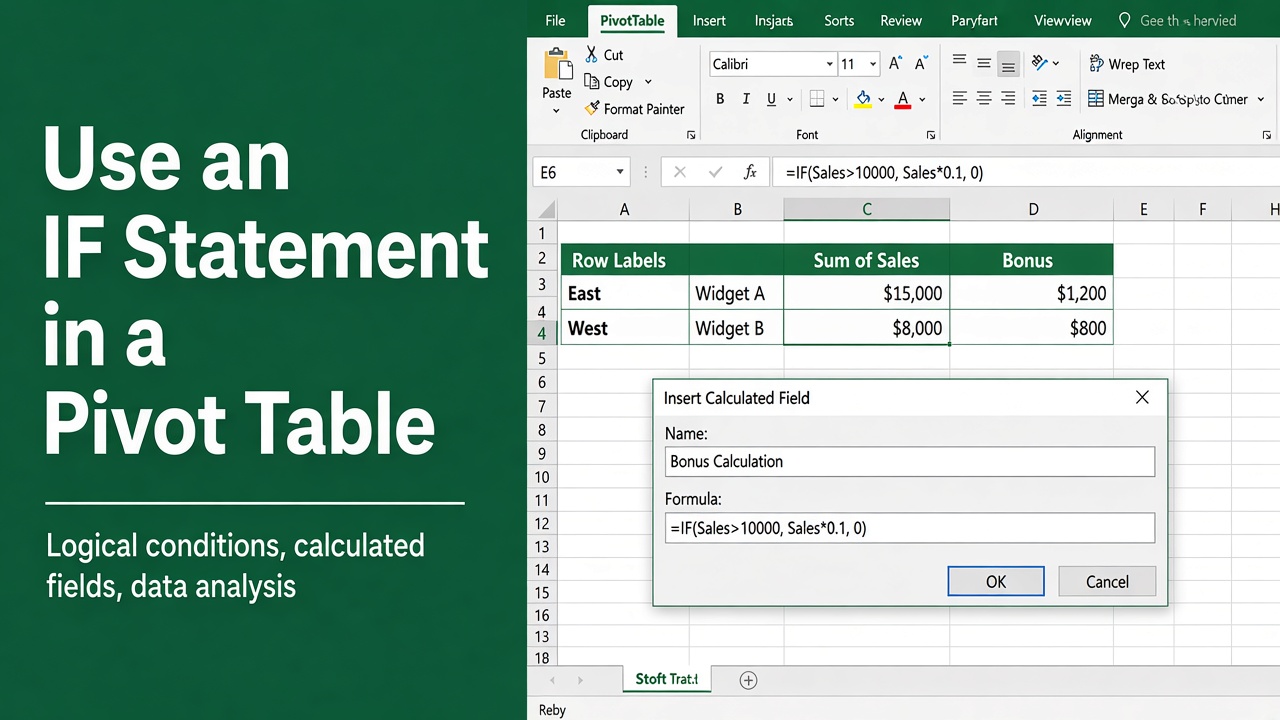Decrease indent icon
Viewport: 1280px width, 720px height.
click(1040, 99)
